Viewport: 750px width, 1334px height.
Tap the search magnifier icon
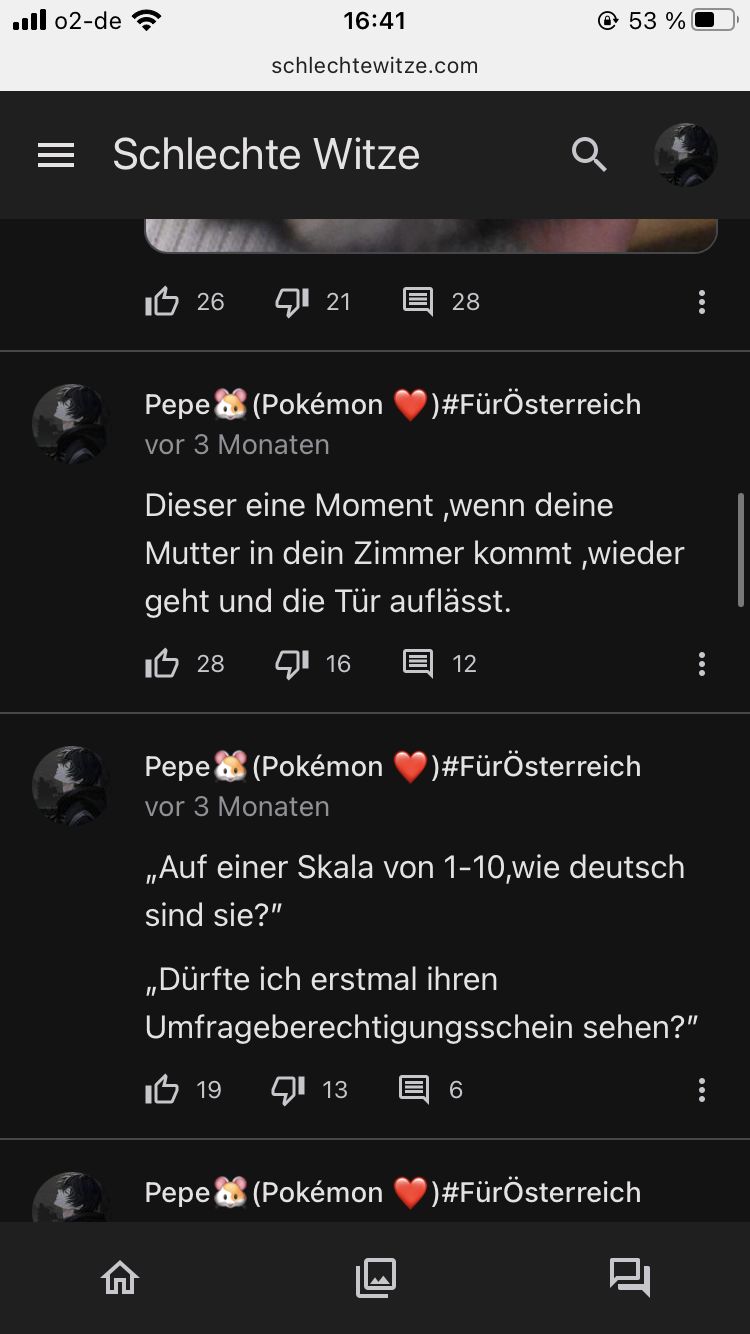[589, 155]
